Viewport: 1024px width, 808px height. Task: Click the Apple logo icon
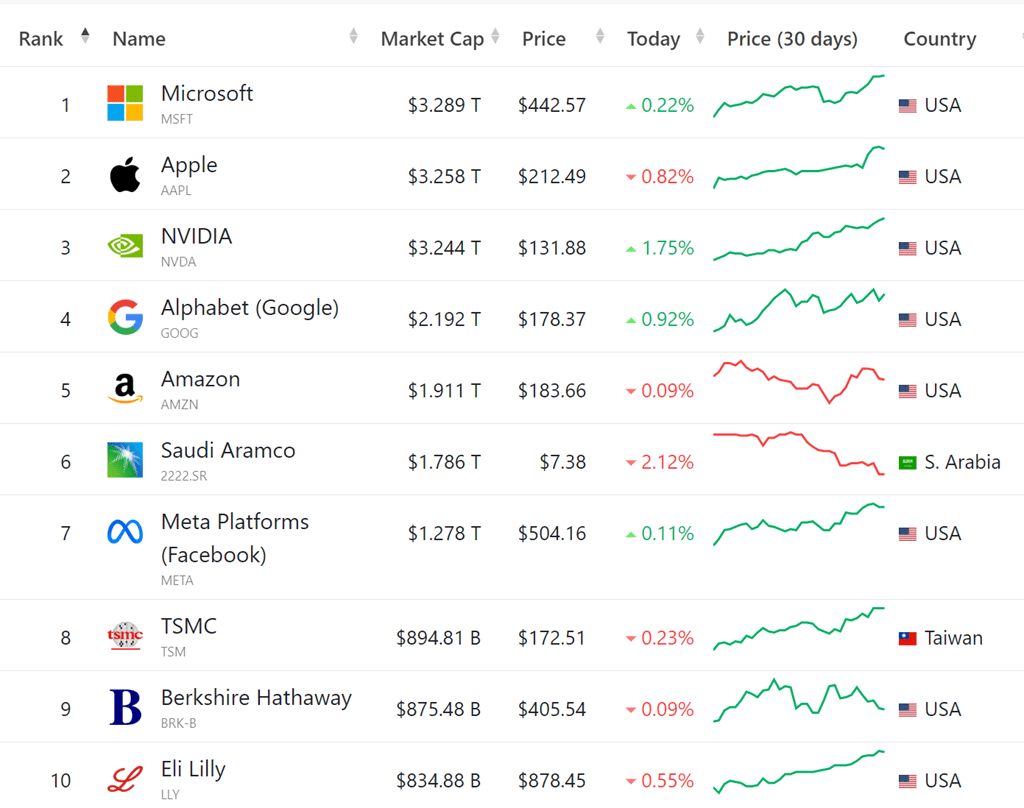[125, 176]
